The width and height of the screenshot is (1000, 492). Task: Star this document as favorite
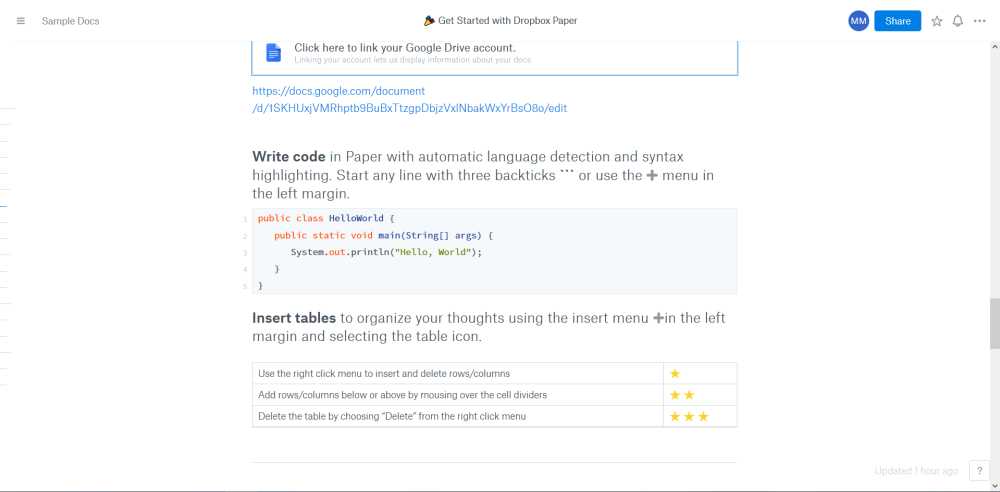pyautogui.click(x=936, y=21)
